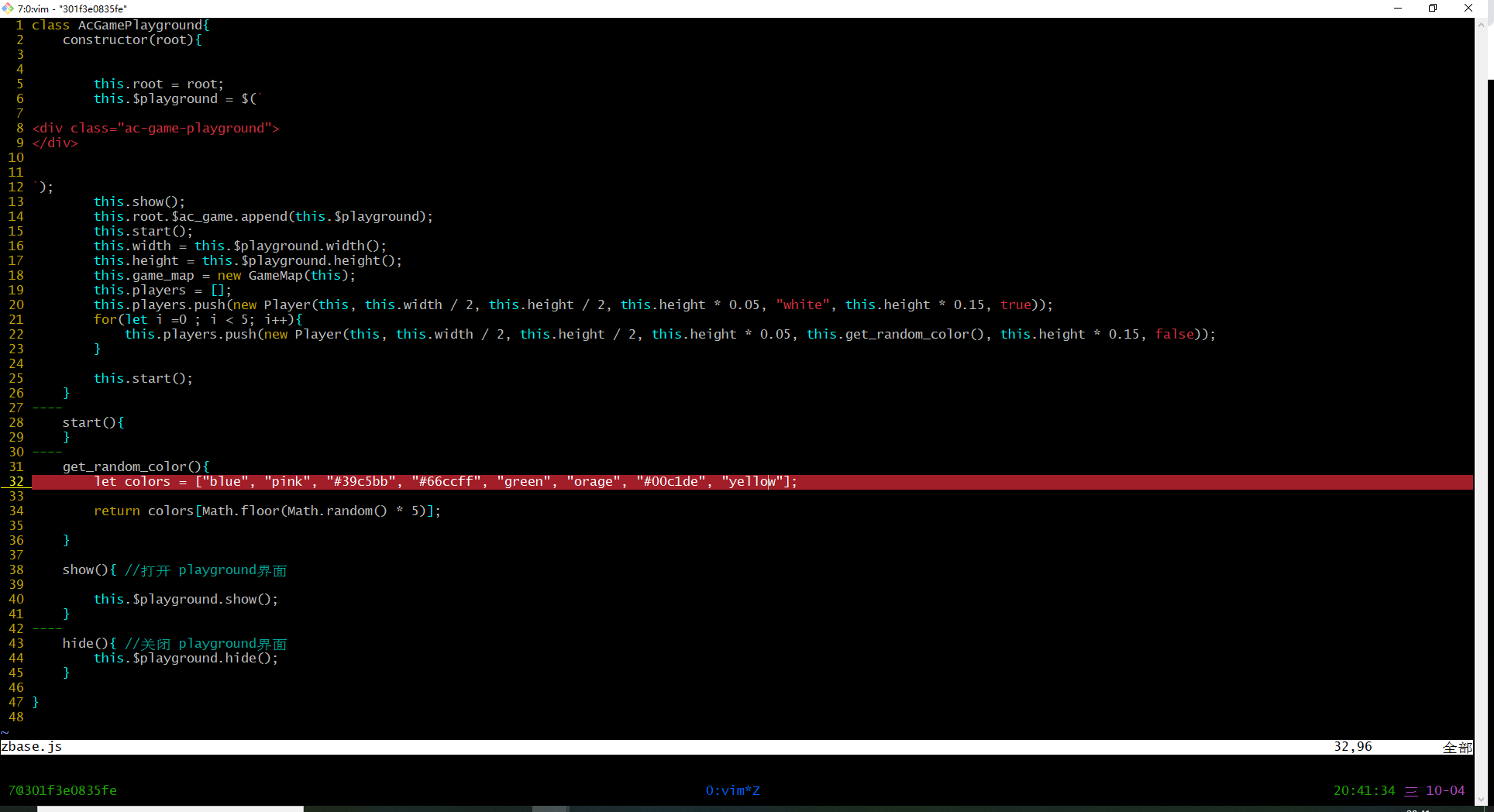This screenshot has width=1494, height=812.
Task: Click line number 32 in the gutter
Action: click(x=16, y=482)
